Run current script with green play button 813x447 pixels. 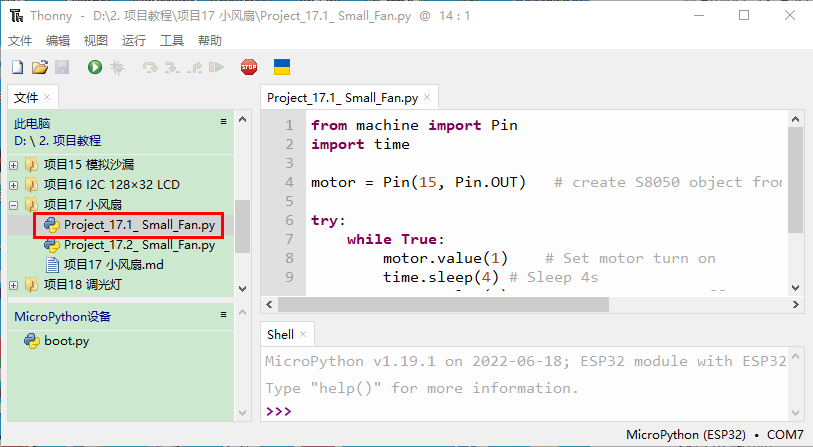click(x=94, y=67)
